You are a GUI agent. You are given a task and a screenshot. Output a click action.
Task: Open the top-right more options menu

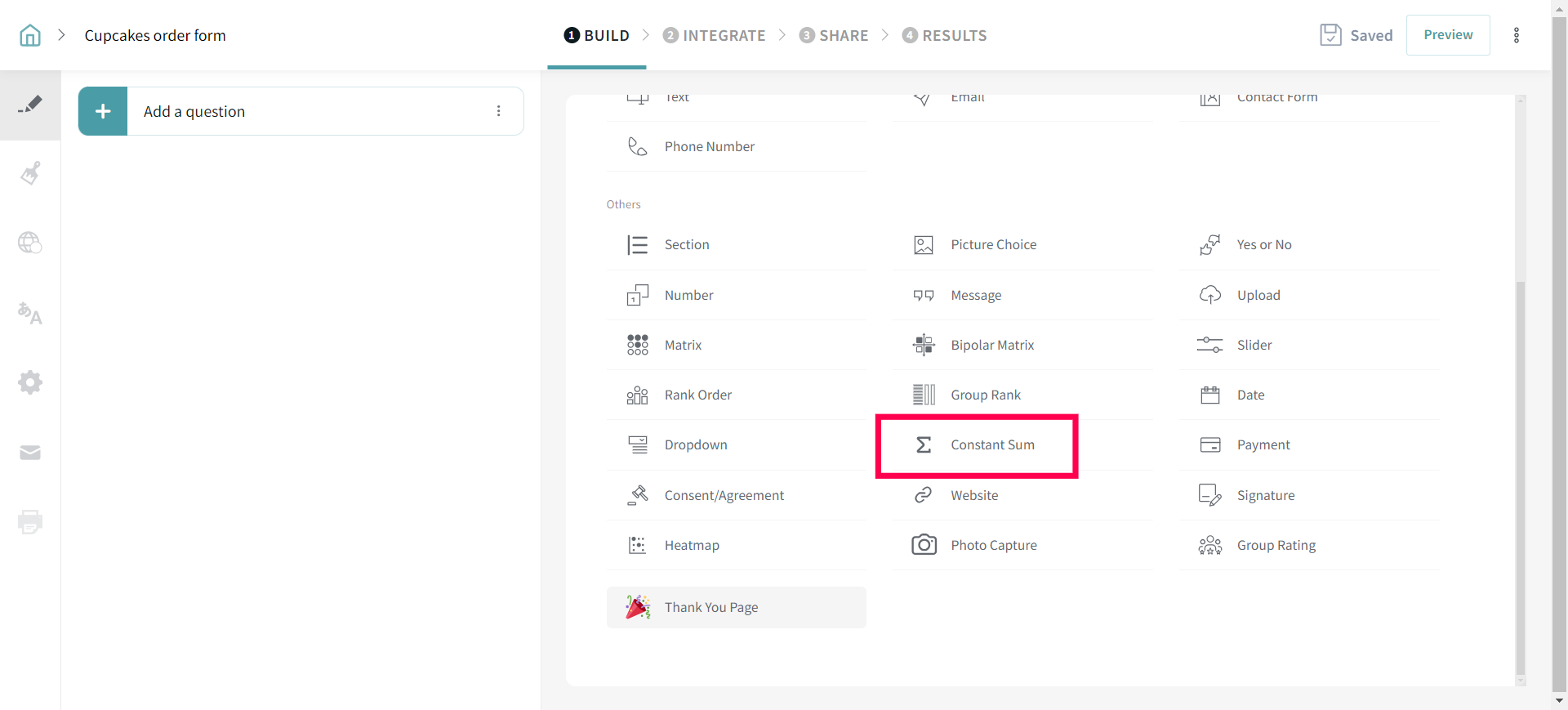point(1517,35)
